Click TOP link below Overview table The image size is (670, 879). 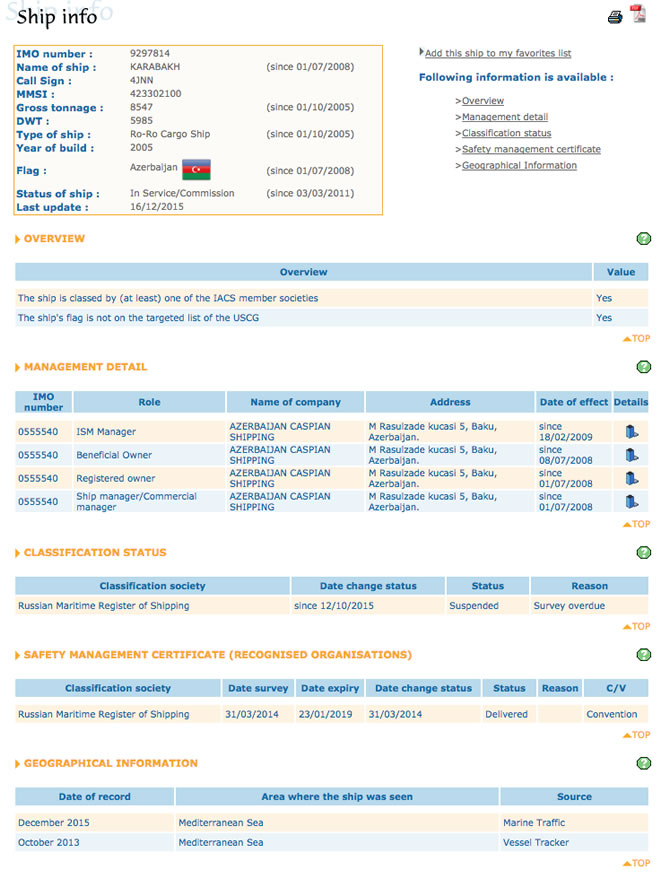pyautogui.click(x=636, y=339)
